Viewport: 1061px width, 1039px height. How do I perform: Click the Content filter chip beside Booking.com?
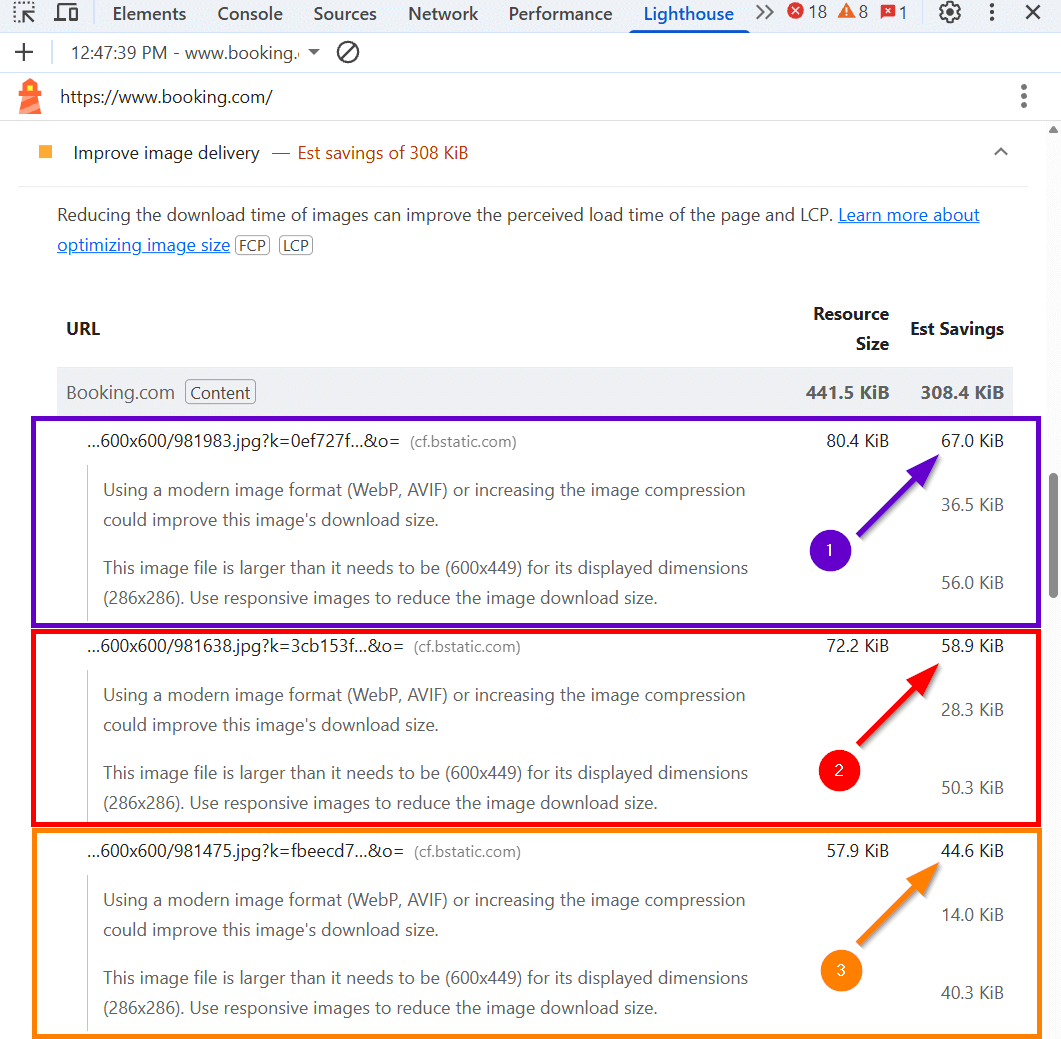point(220,392)
